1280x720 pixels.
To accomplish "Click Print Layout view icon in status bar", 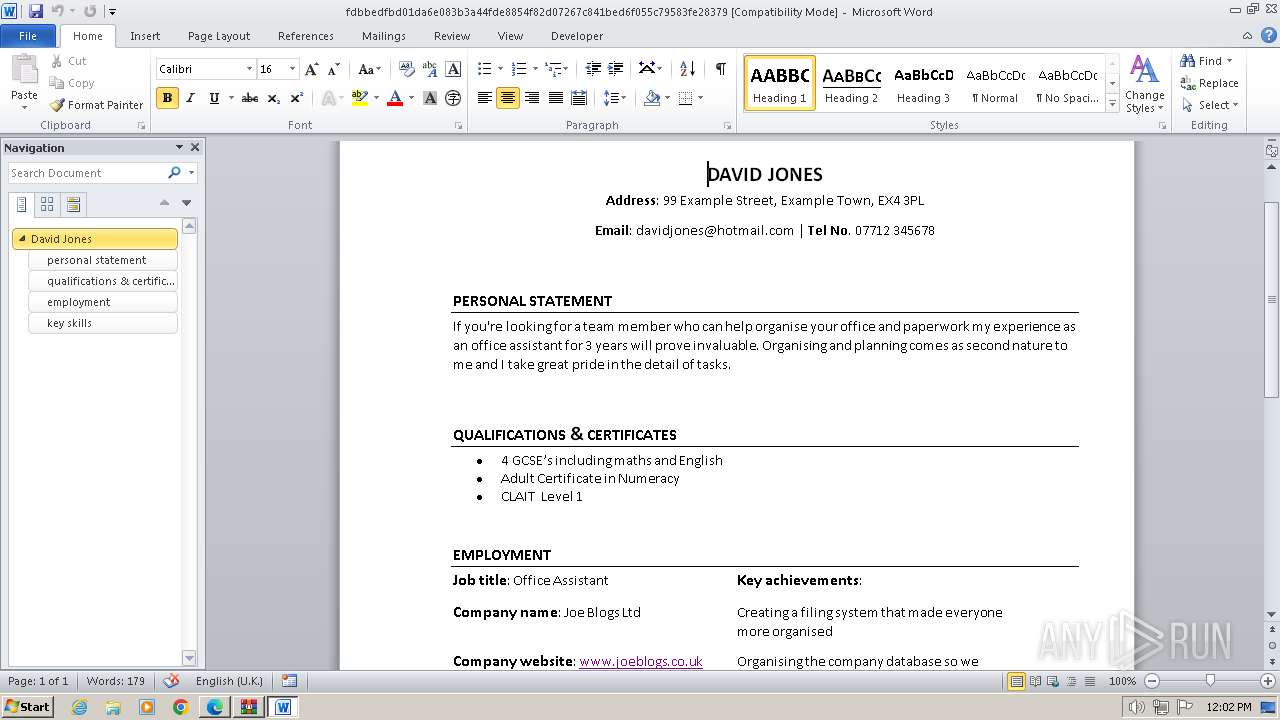I will click(1016, 681).
